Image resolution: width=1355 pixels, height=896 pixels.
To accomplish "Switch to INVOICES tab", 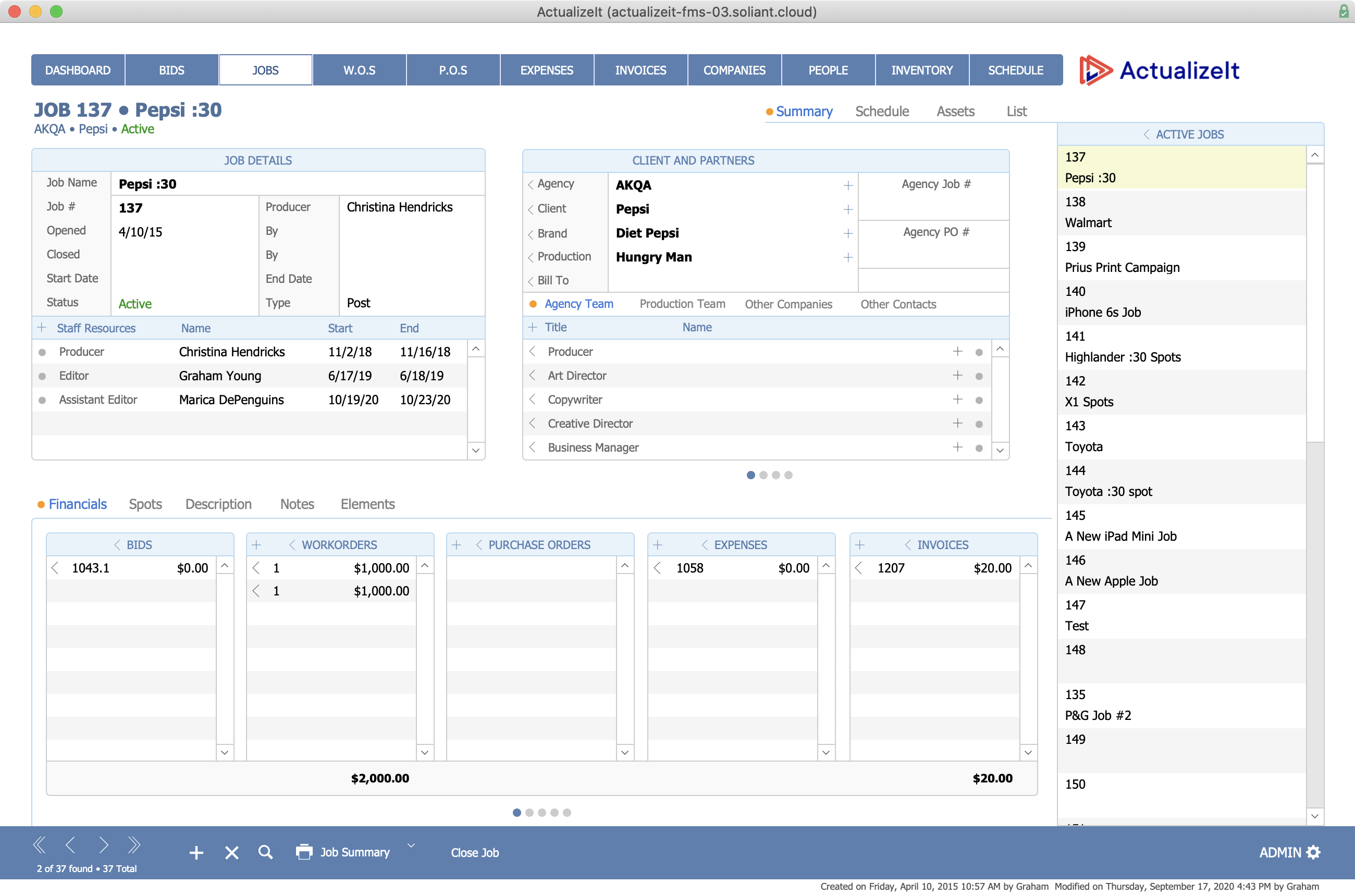I will pos(640,70).
